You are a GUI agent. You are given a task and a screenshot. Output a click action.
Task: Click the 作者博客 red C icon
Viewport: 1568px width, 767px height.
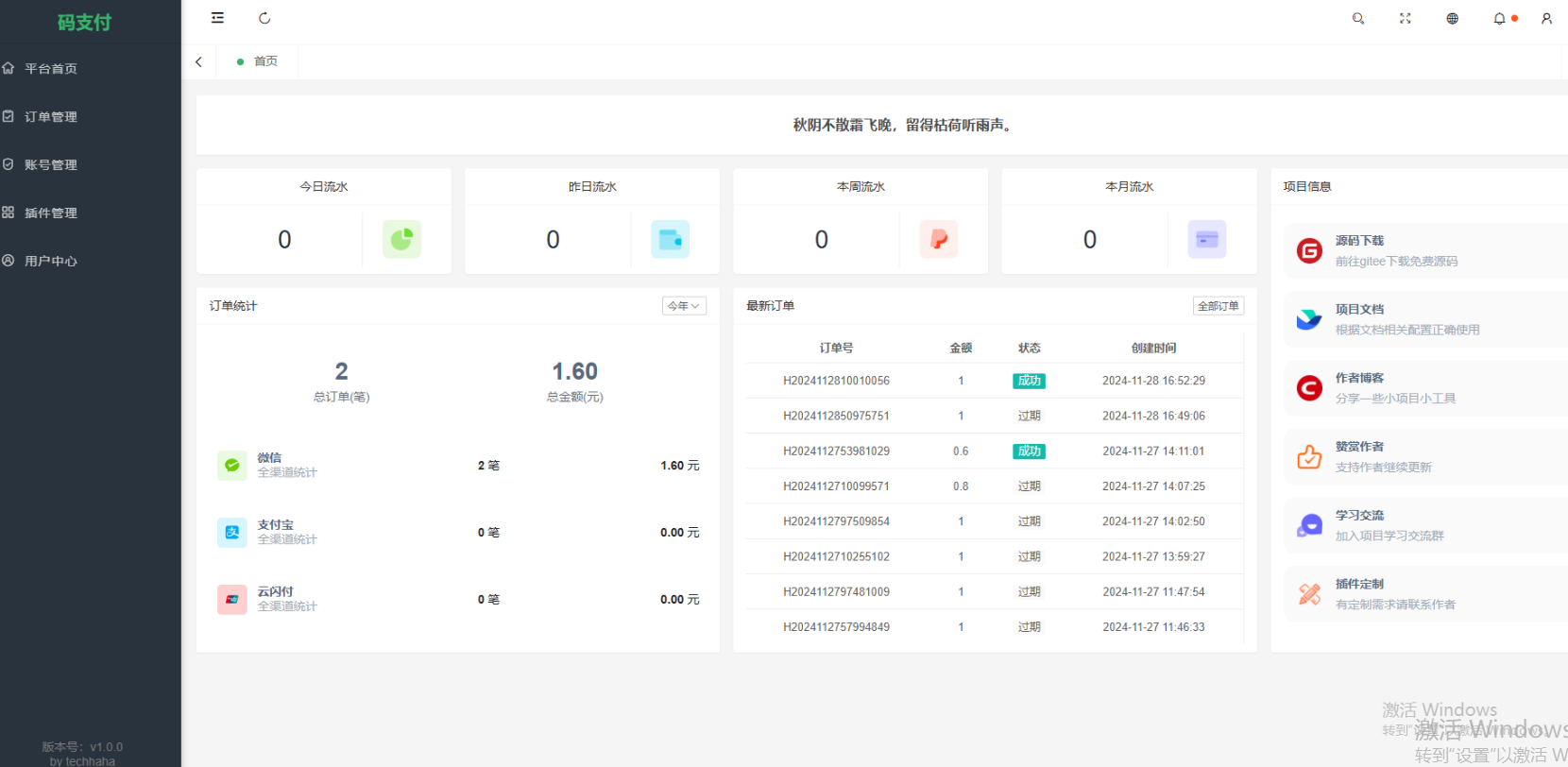coord(1309,388)
